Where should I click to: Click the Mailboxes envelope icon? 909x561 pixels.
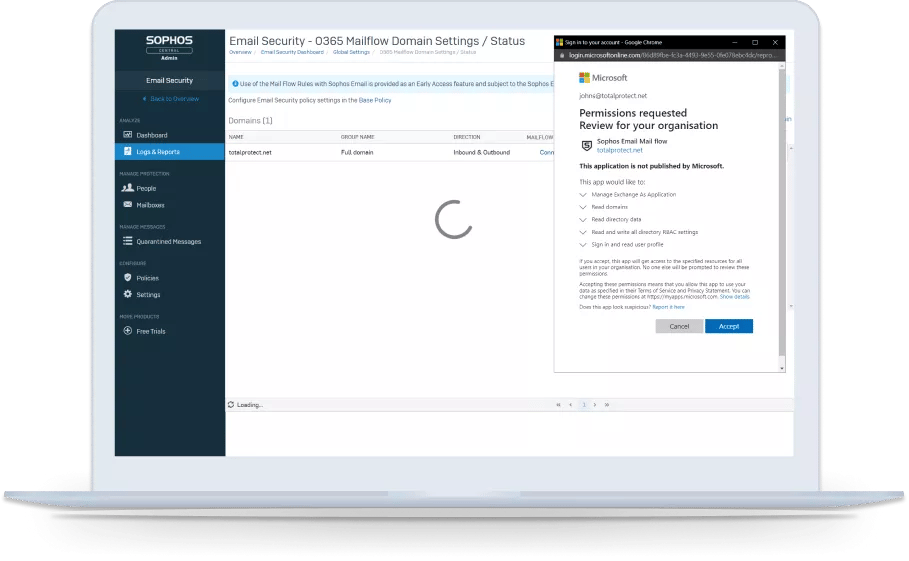[128, 205]
